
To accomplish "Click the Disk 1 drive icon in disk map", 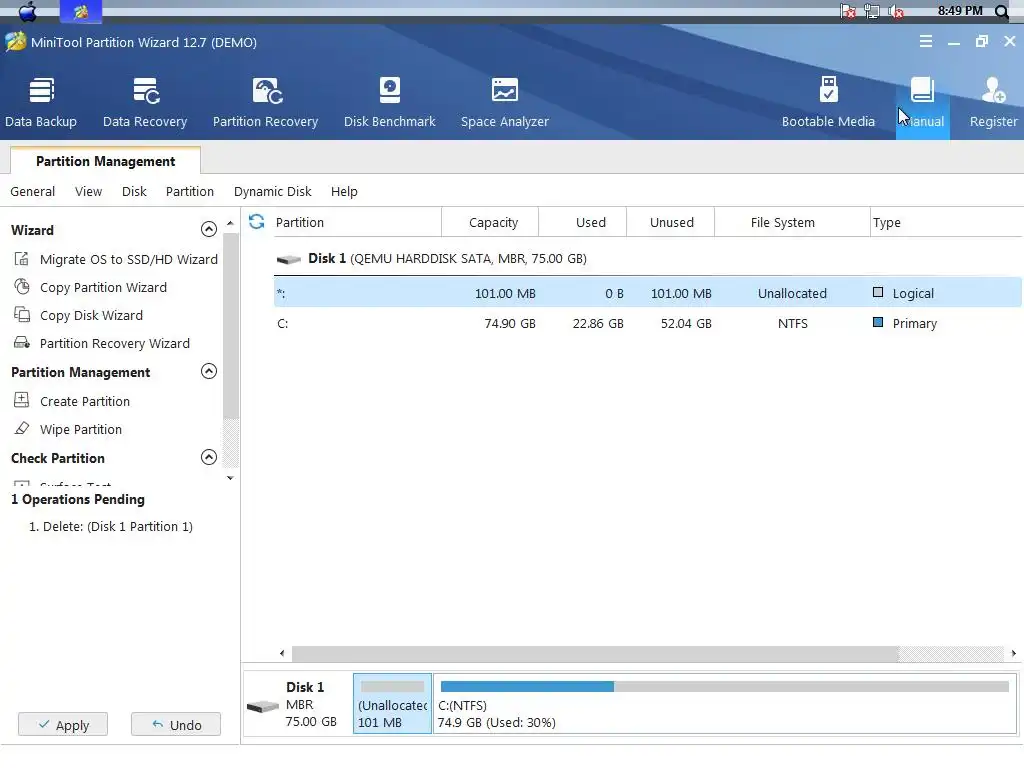I will click(x=263, y=707).
